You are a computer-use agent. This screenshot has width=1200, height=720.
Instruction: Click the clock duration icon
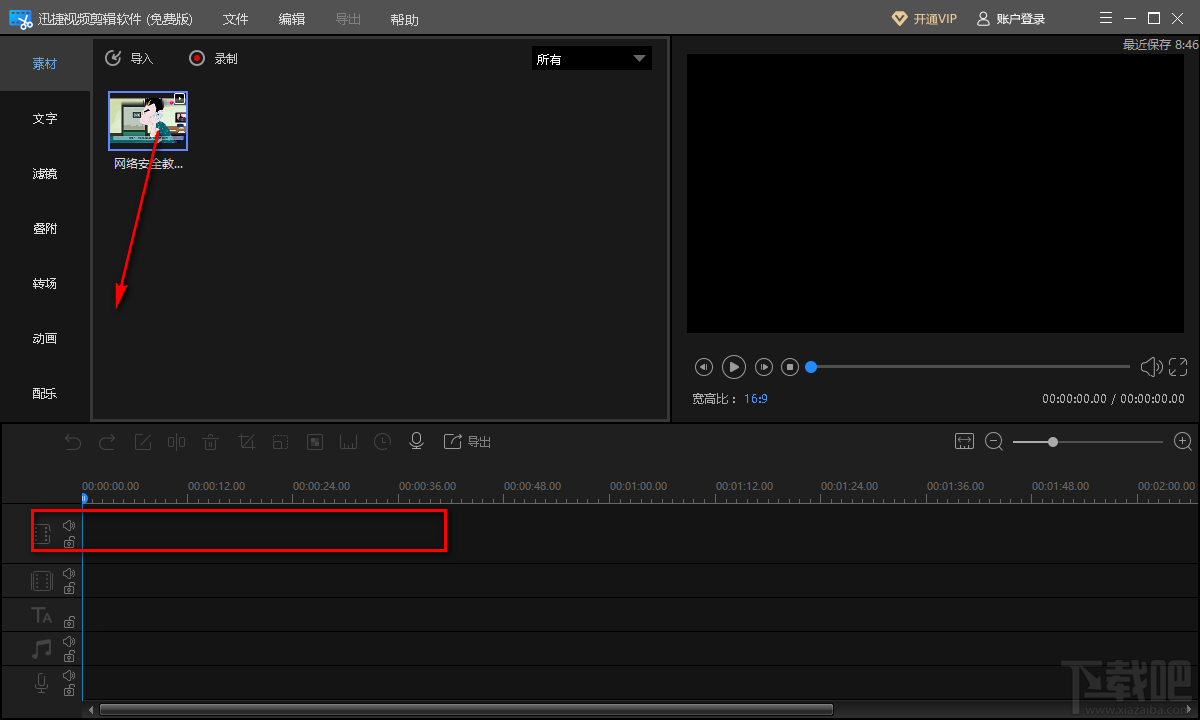coord(383,441)
